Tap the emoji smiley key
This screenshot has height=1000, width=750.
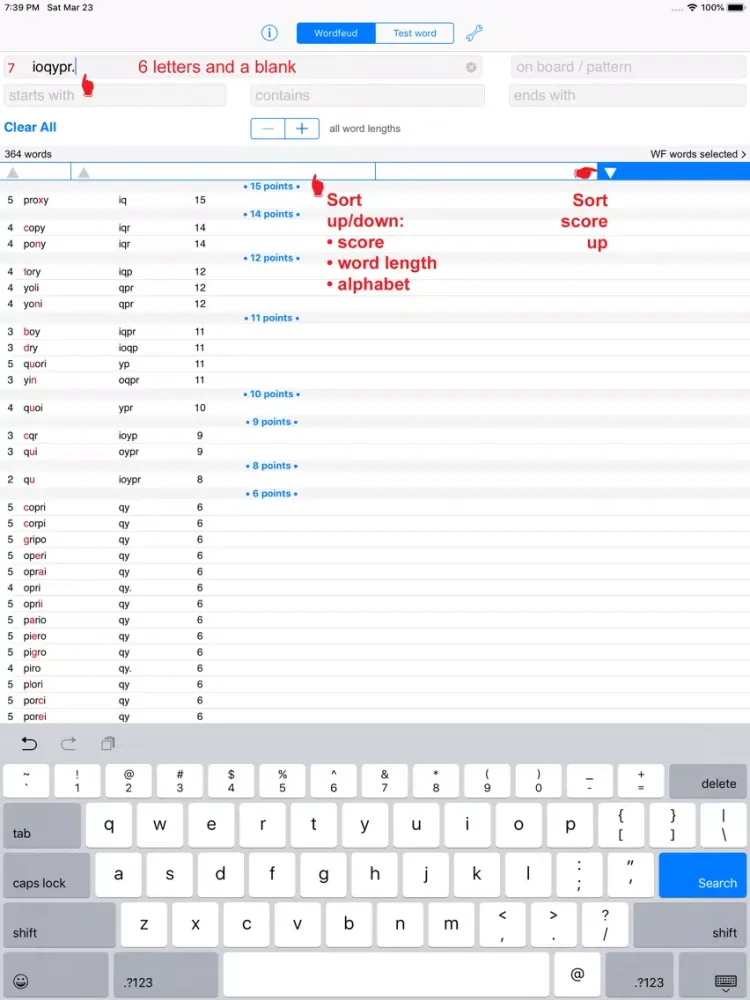(20, 981)
